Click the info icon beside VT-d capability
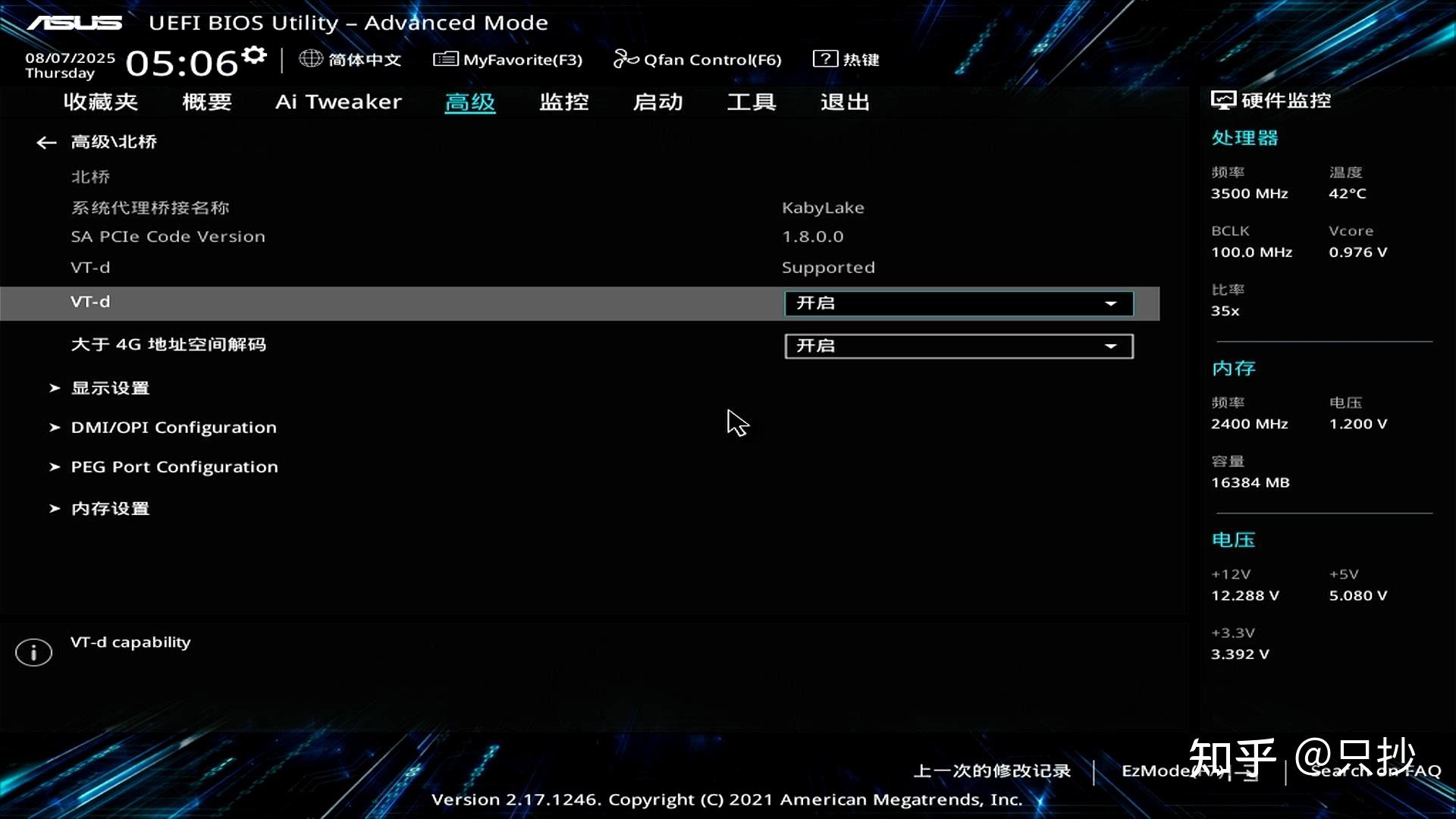The height and width of the screenshot is (819, 1456). click(x=33, y=652)
